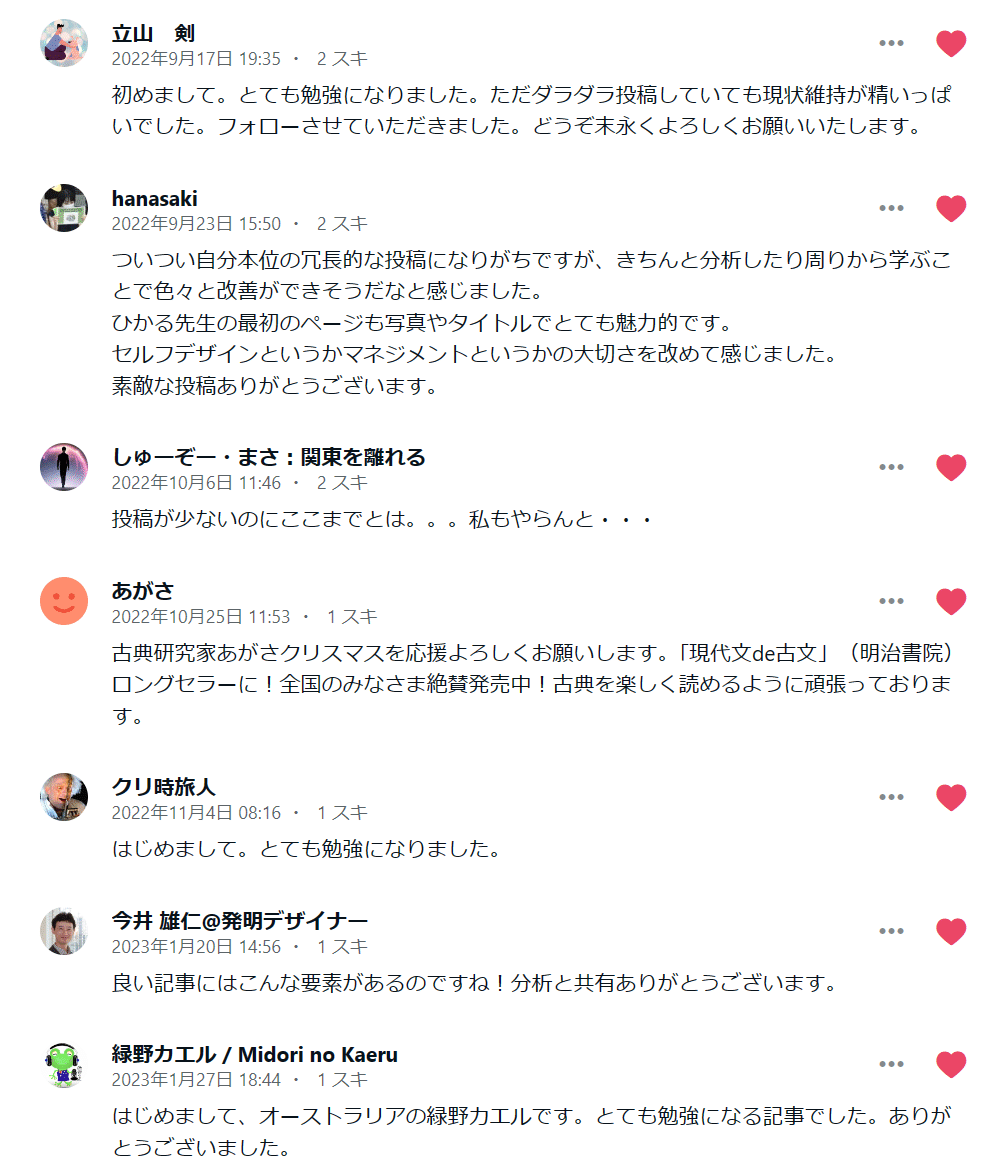Open the three-dot menu on あがさ's comment

click(891, 601)
